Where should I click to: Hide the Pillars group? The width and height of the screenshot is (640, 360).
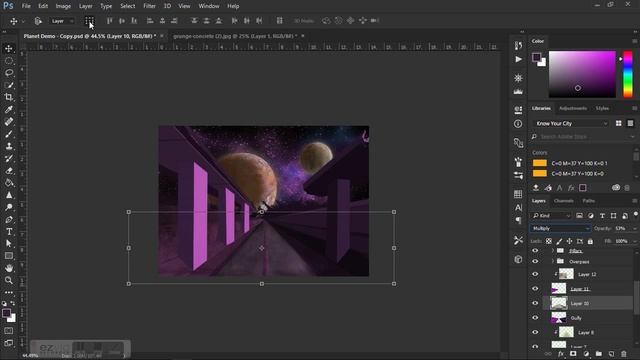pos(535,251)
